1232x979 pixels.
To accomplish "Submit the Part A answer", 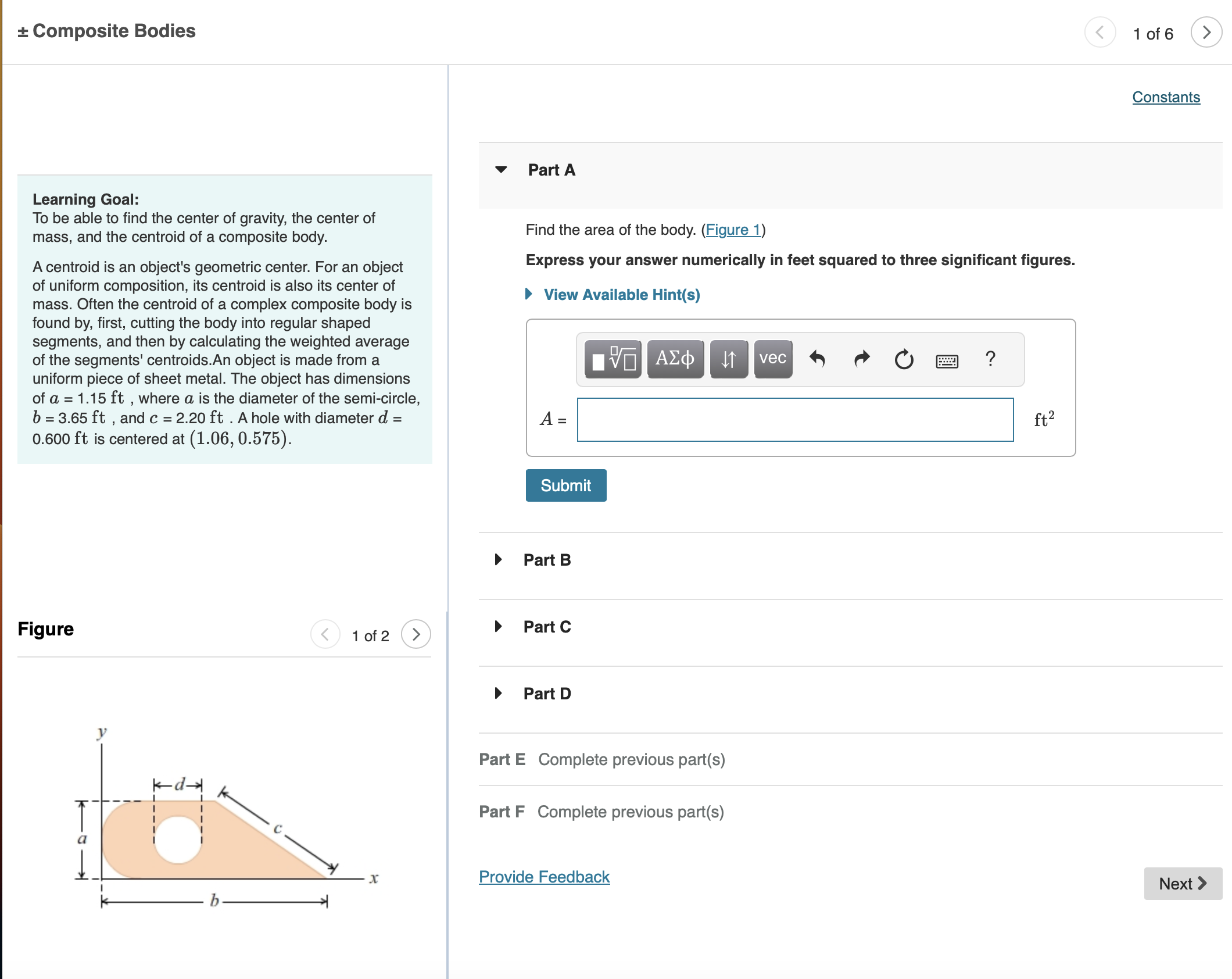I will click(x=565, y=485).
